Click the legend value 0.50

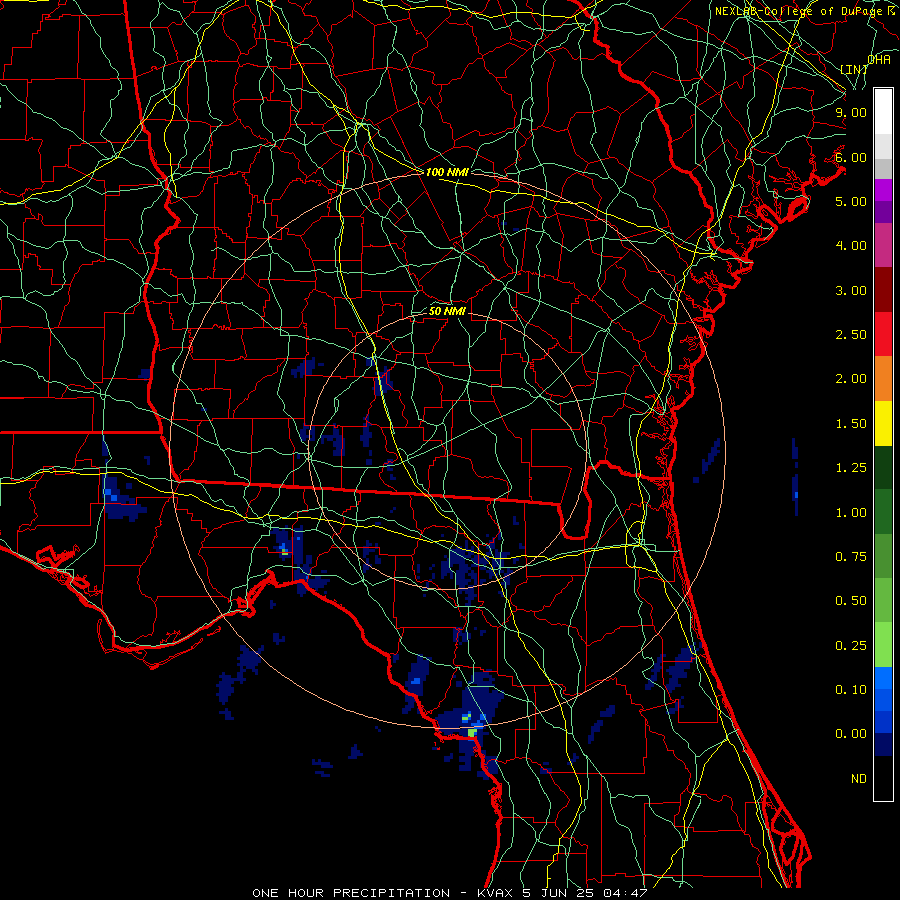click(x=851, y=601)
